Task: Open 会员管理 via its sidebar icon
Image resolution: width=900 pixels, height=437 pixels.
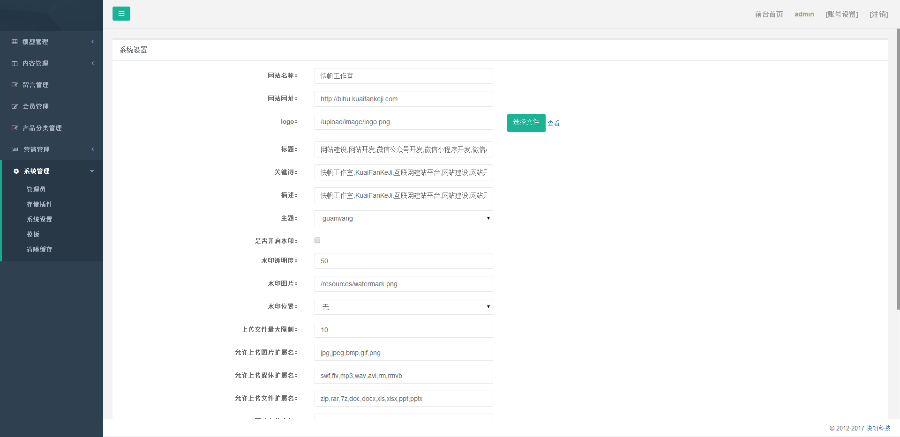Action: pos(15,106)
